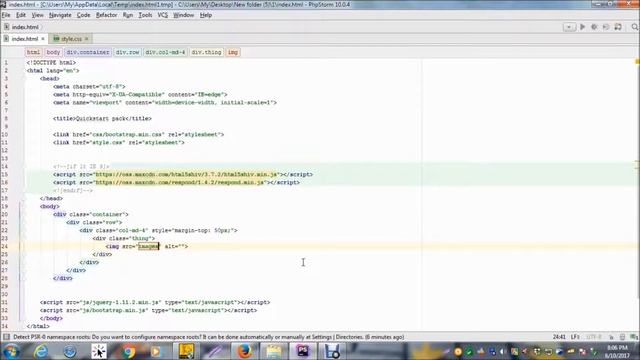Click the green checkmark tray icon
Screen dimensions: 640x360
pos(469,352)
